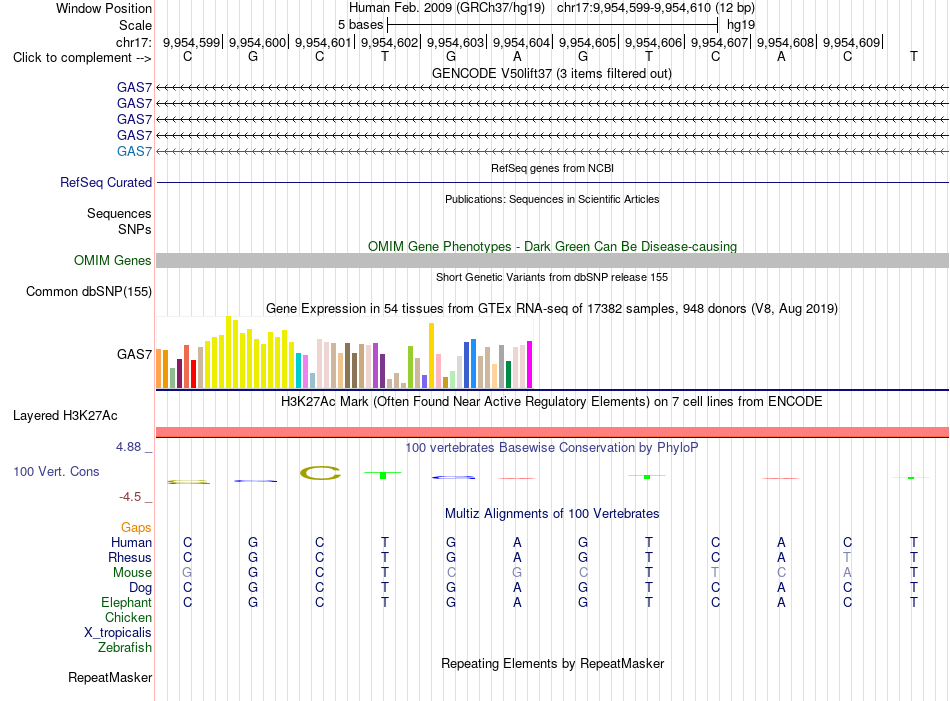Click the H3K27Ac Mark ENCODE track title

click(551, 402)
